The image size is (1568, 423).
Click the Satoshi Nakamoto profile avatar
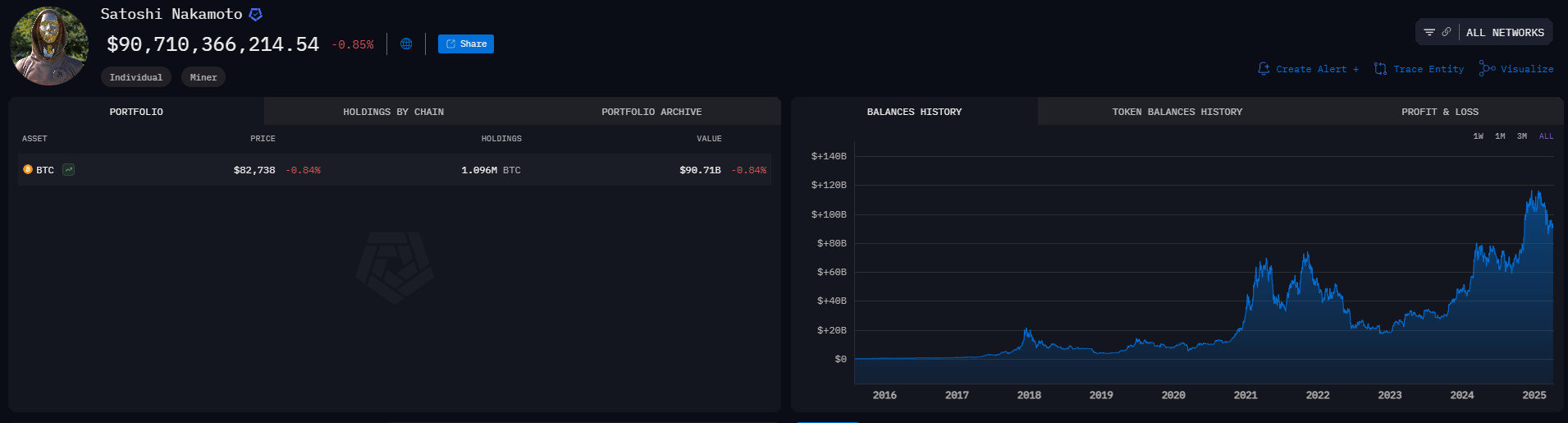49,46
